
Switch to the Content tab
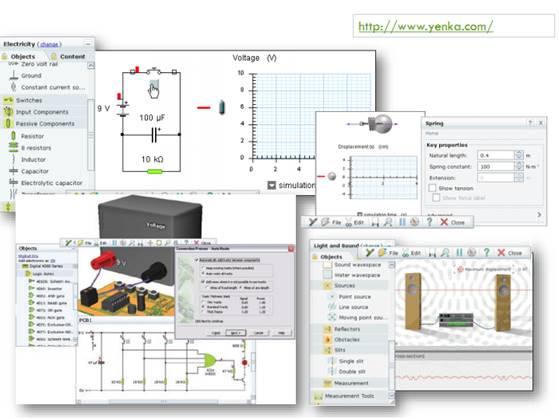72,56
